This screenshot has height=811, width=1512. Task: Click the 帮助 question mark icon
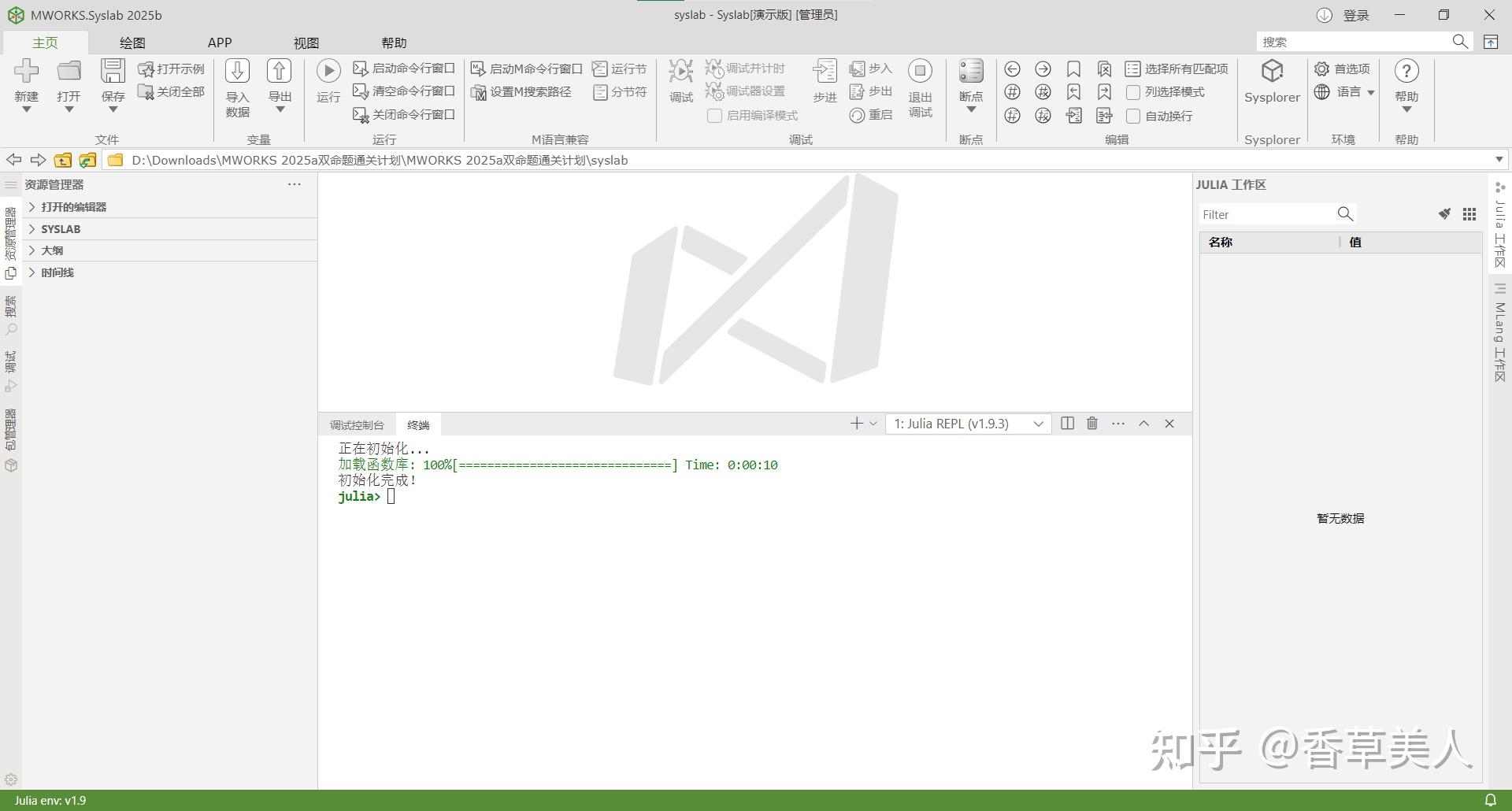(1406, 72)
